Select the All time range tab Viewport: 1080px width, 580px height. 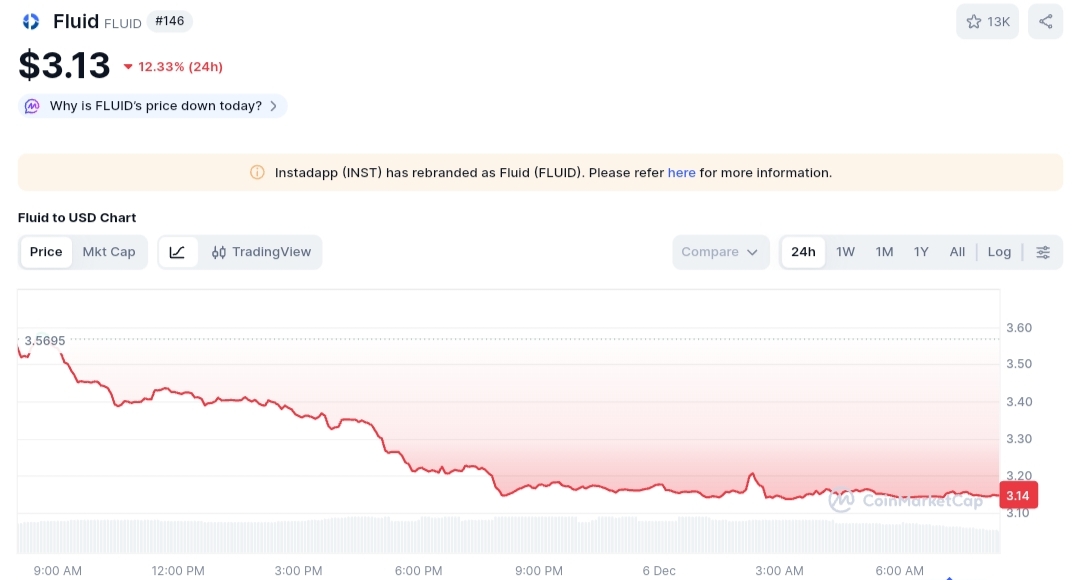(957, 252)
